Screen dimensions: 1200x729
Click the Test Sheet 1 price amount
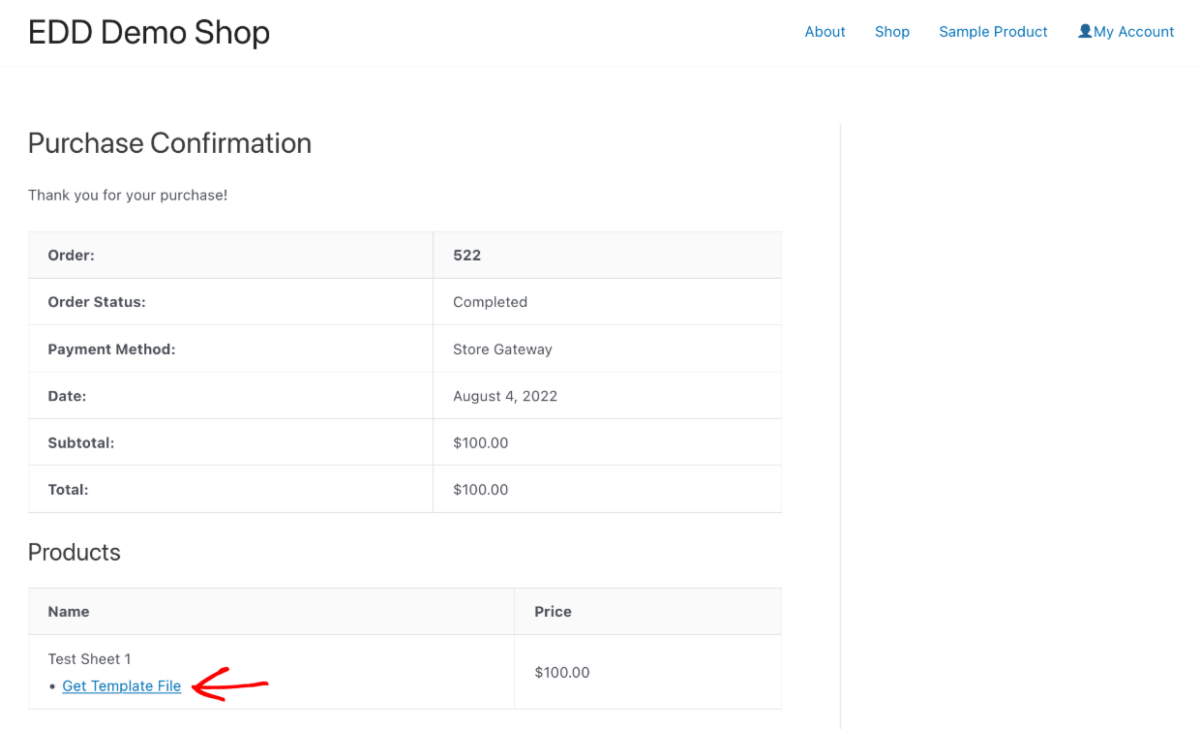(562, 672)
